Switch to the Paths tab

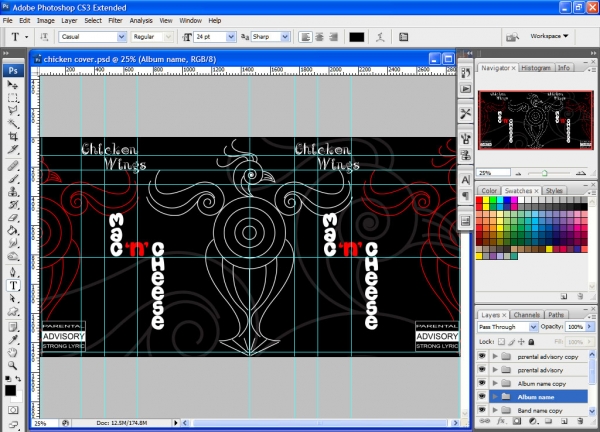pos(556,315)
